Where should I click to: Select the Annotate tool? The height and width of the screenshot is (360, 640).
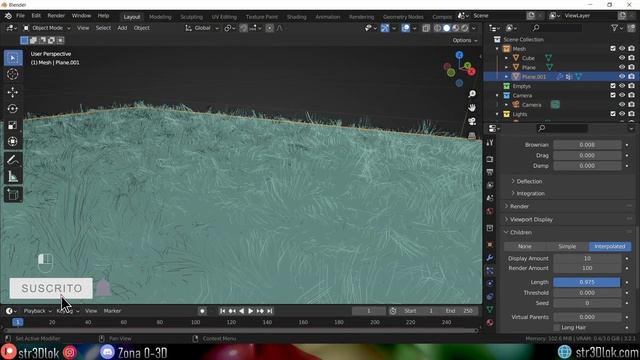[x=13, y=160]
